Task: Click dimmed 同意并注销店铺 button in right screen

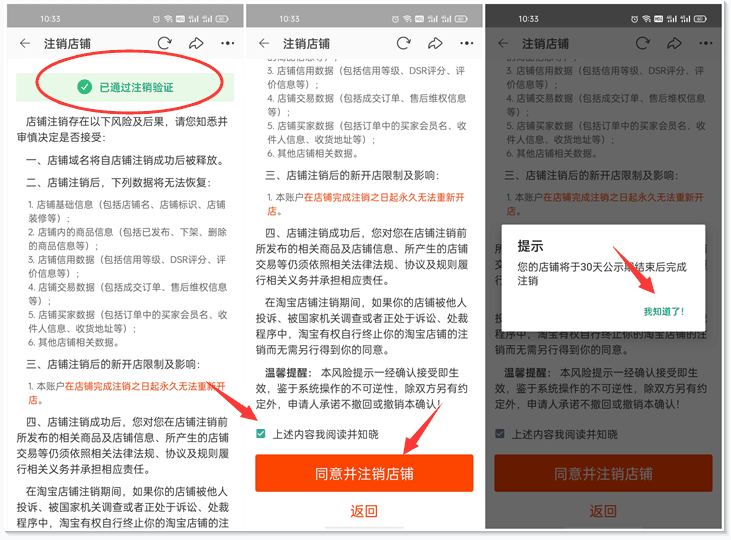Action: [x=603, y=473]
